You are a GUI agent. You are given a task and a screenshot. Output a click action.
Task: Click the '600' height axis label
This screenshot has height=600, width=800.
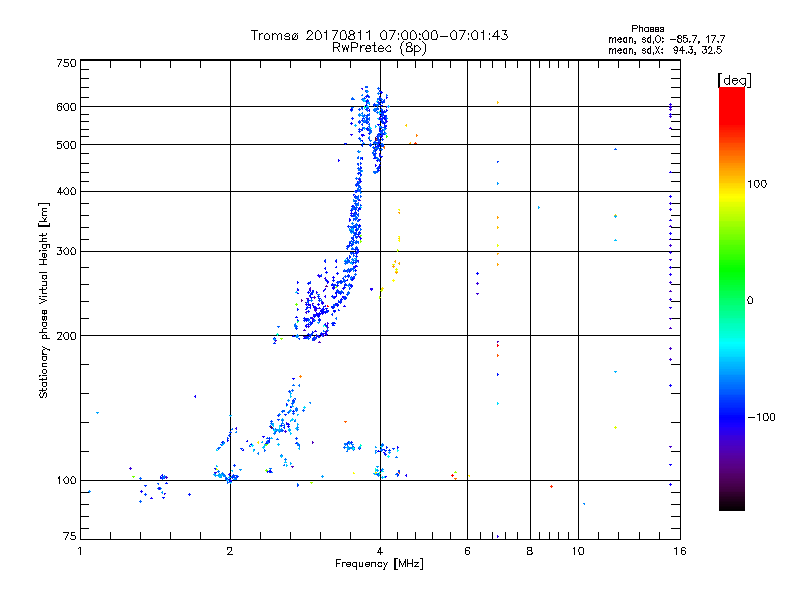66,107
